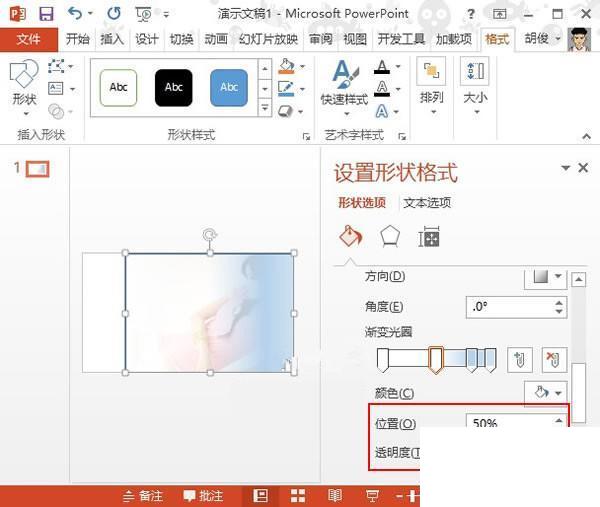Select the 形状选项 shape options tab
This screenshot has height=507, width=600.
[362, 202]
